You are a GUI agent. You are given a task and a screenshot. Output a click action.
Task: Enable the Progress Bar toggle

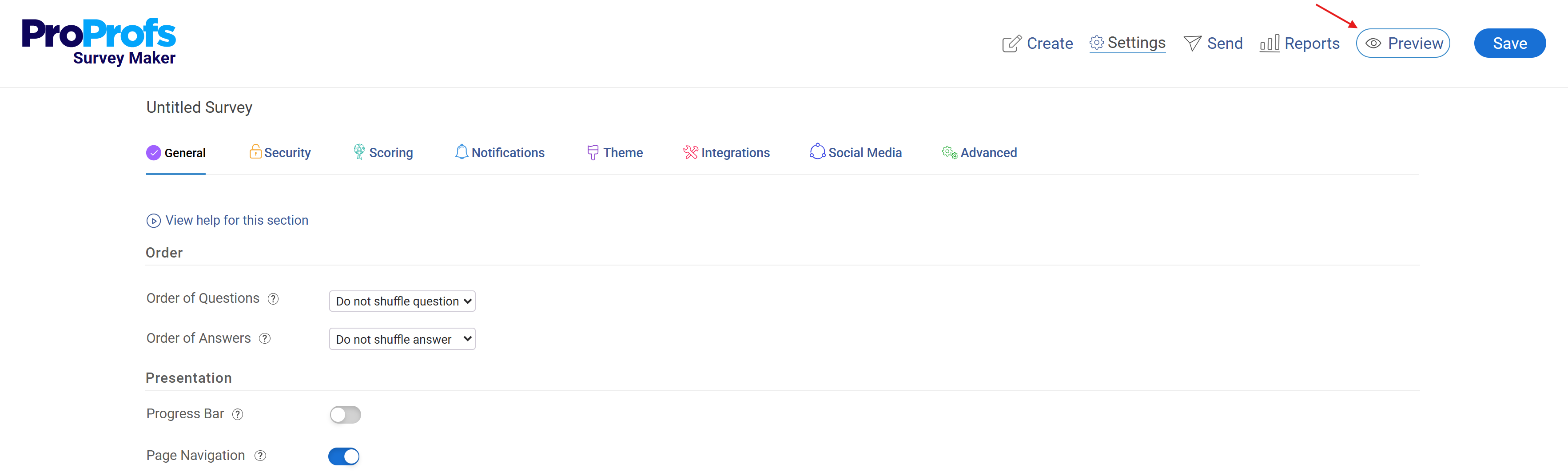point(345,415)
